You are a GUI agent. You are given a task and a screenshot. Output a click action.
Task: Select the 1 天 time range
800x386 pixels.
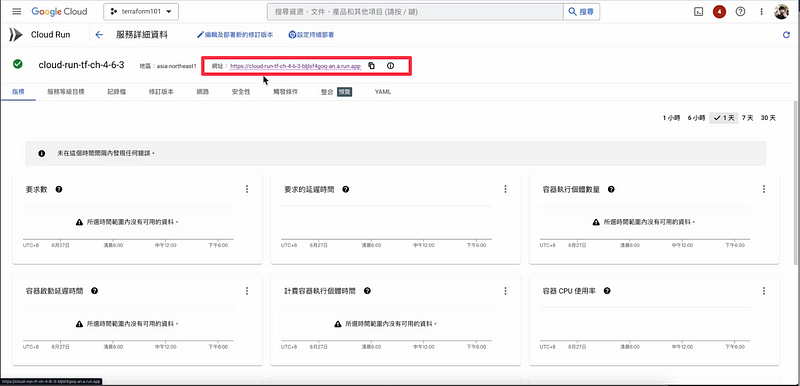click(x=724, y=118)
